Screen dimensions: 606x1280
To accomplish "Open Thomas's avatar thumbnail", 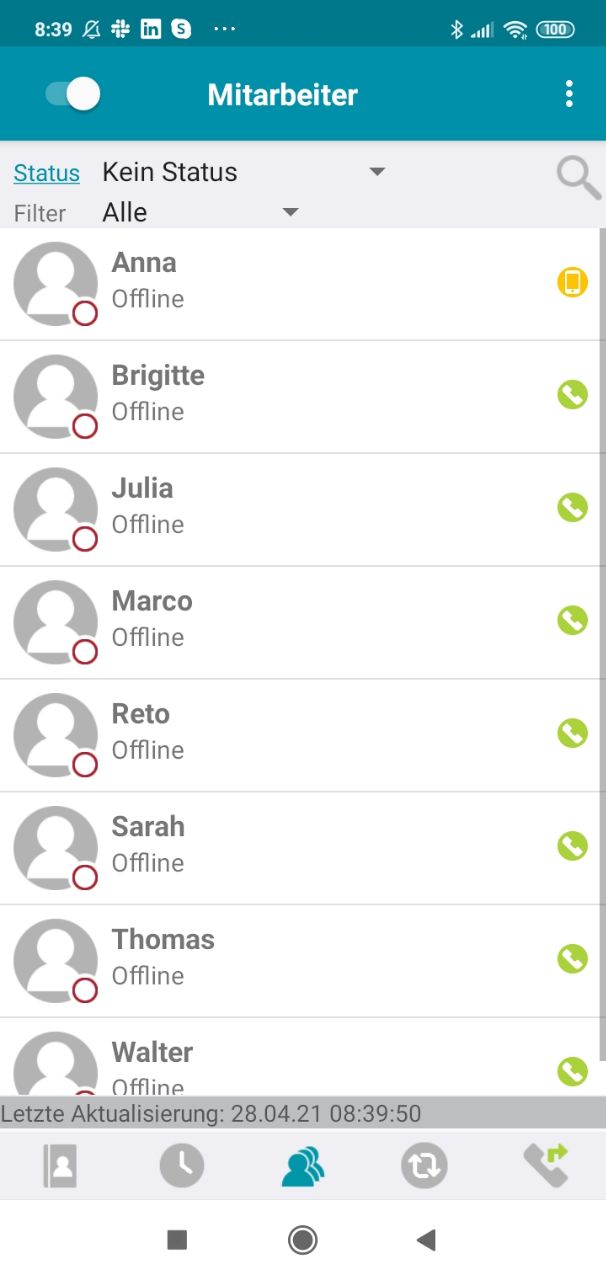I will click(55, 961).
